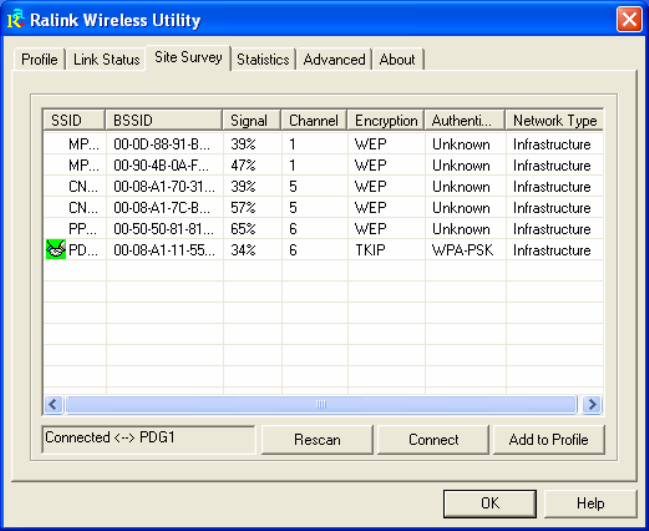
Task: Open Help from the bottom button
Action: 590,503
